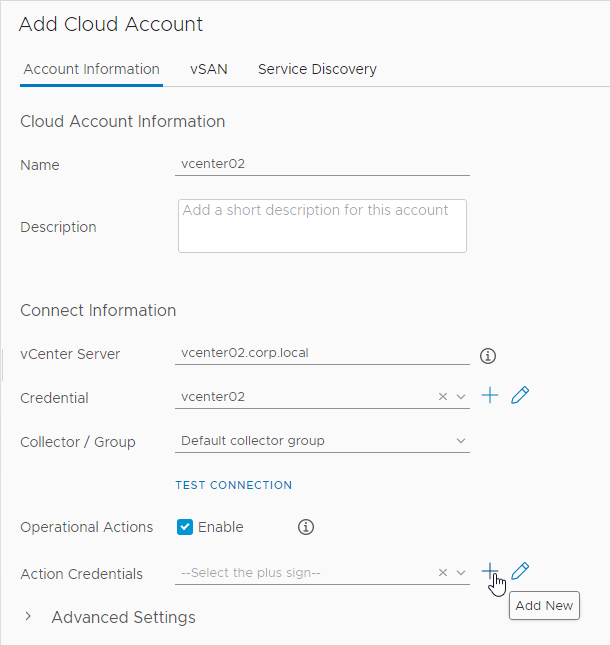This screenshot has height=645, width=610.
Task: Click into the Description text area
Action: [x=322, y=226]
